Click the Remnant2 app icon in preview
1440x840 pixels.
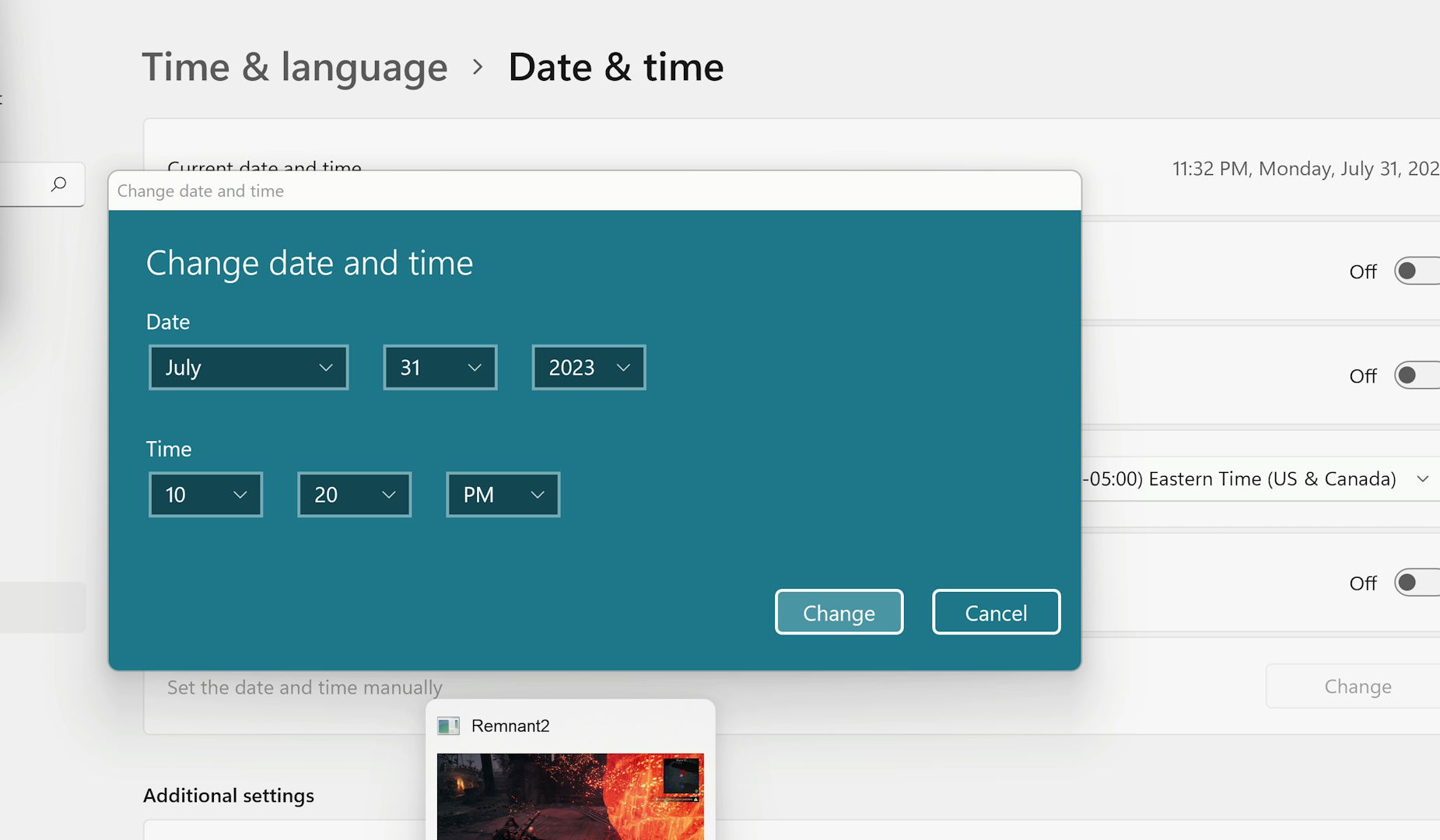(x=448, y=726)
